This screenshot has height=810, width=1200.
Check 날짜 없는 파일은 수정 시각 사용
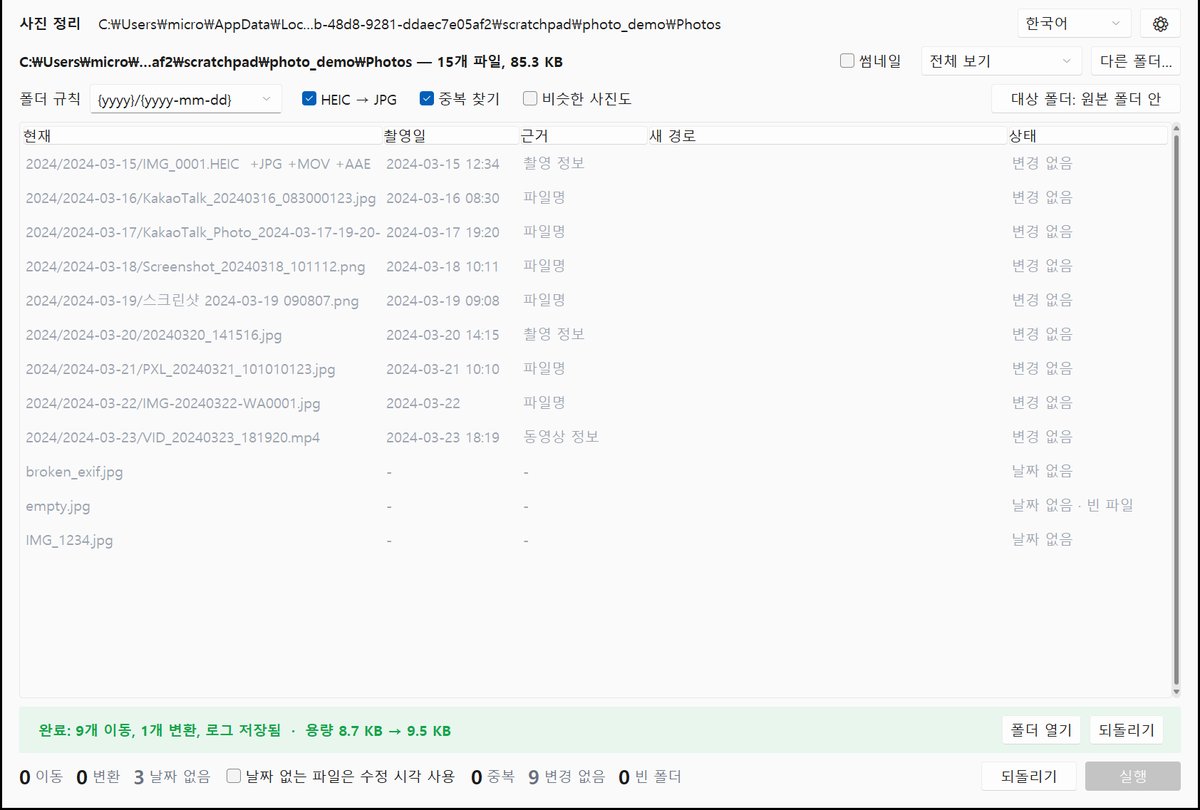click(x=341, y=776)
